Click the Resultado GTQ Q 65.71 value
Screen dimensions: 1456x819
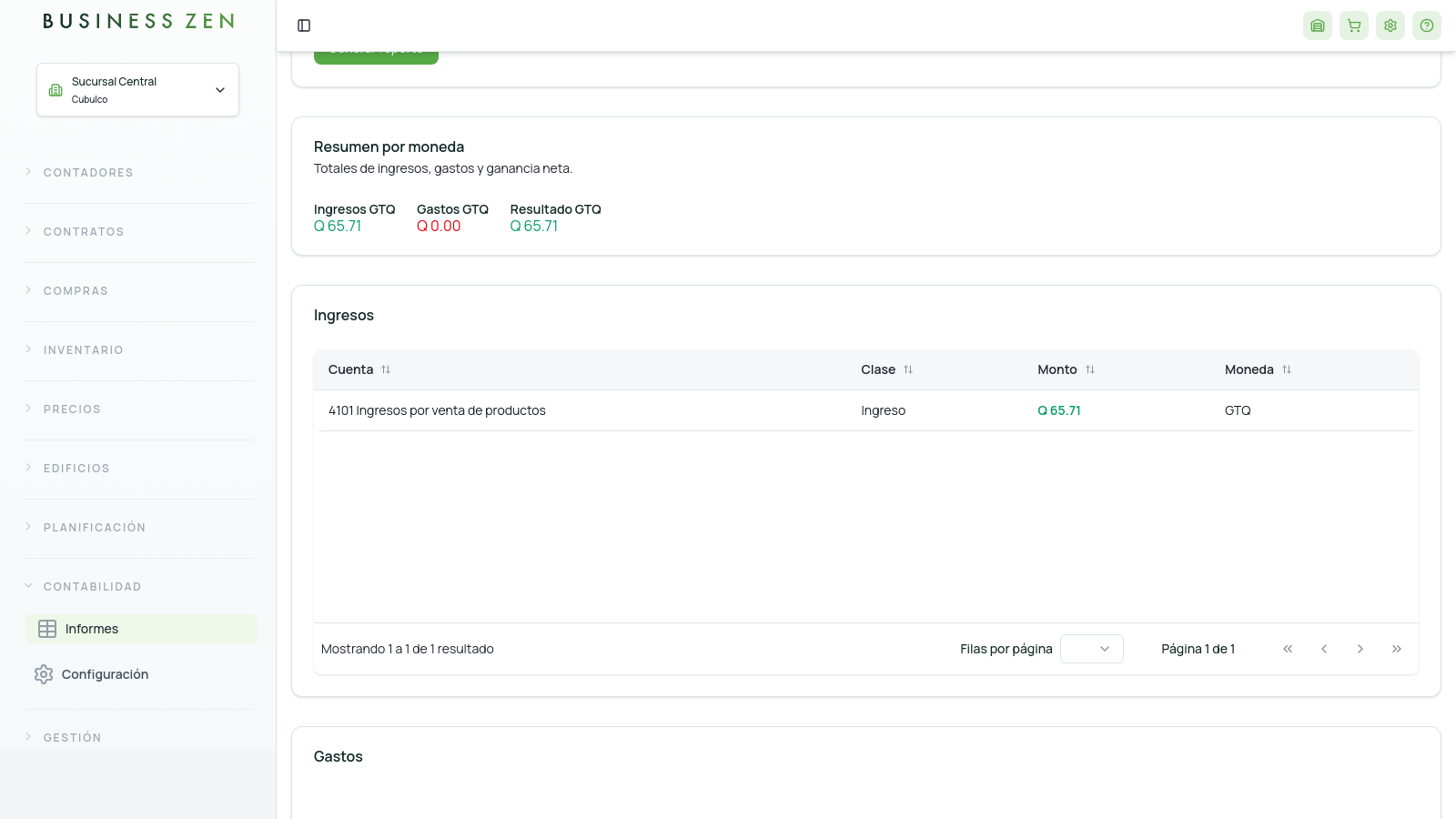pyautogui.click(x=534, y=227)
